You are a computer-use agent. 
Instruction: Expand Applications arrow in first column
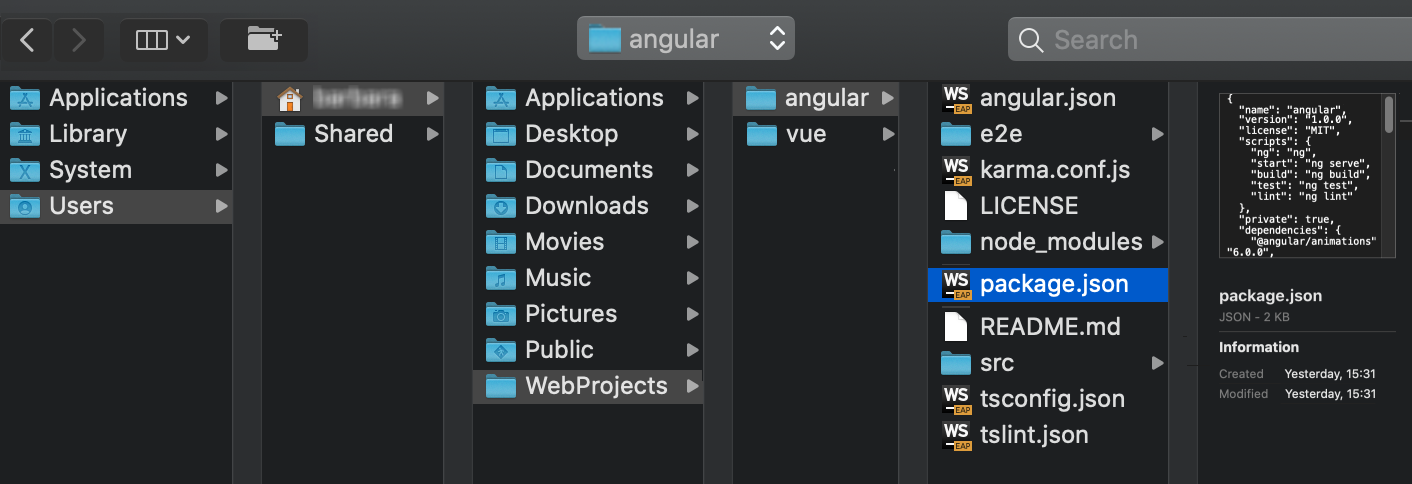pyautogui.click(x=221, y=98)
